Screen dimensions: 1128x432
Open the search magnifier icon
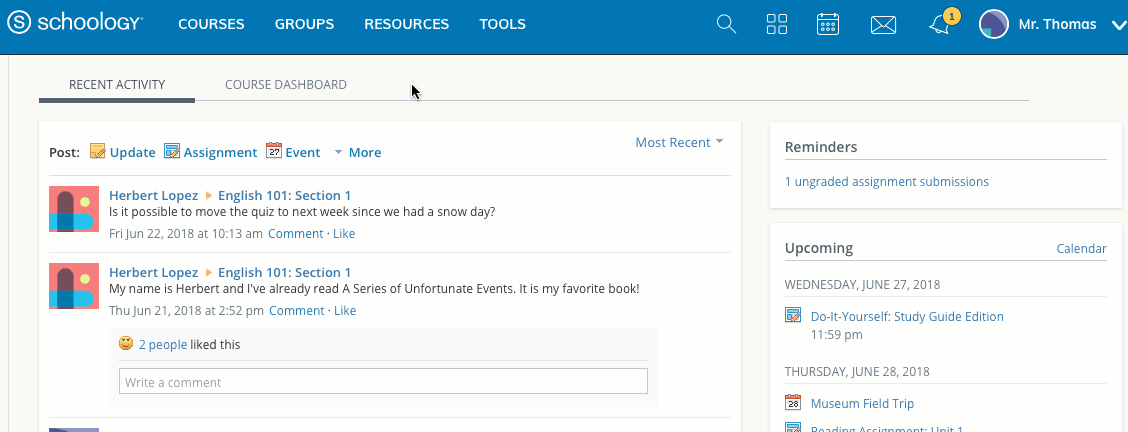tap(727, 25)
